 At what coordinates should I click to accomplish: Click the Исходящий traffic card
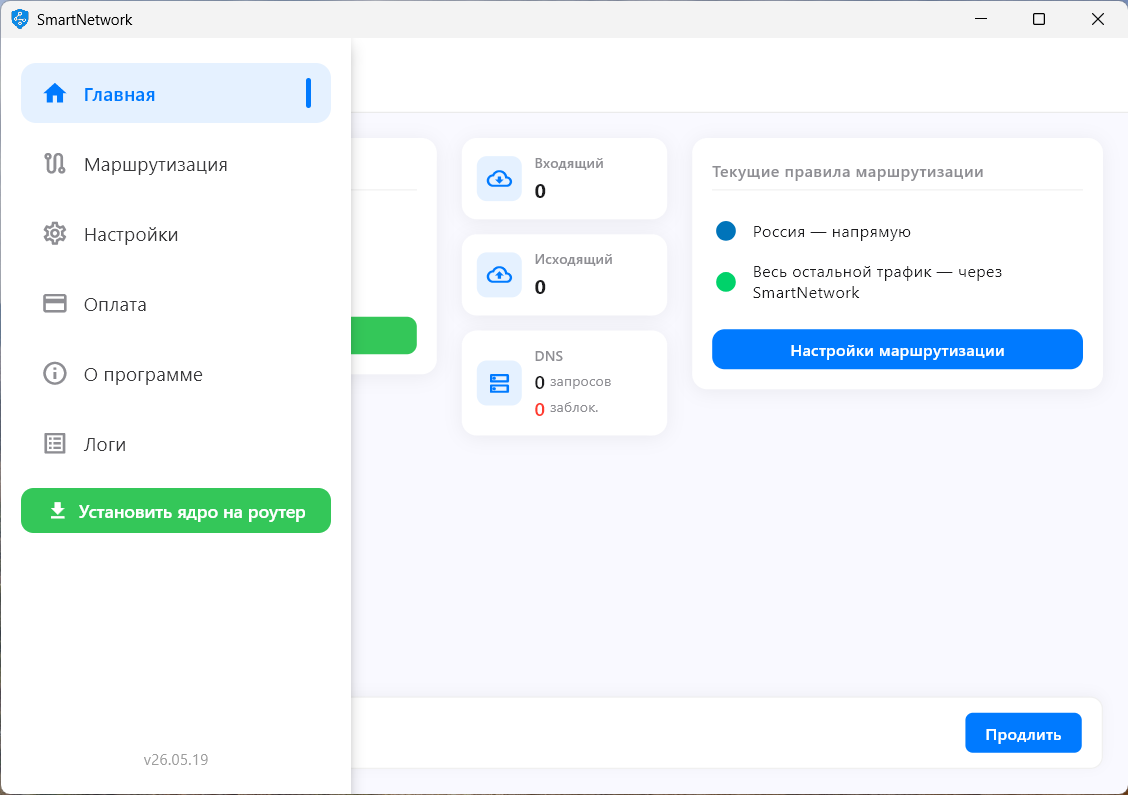564,274
